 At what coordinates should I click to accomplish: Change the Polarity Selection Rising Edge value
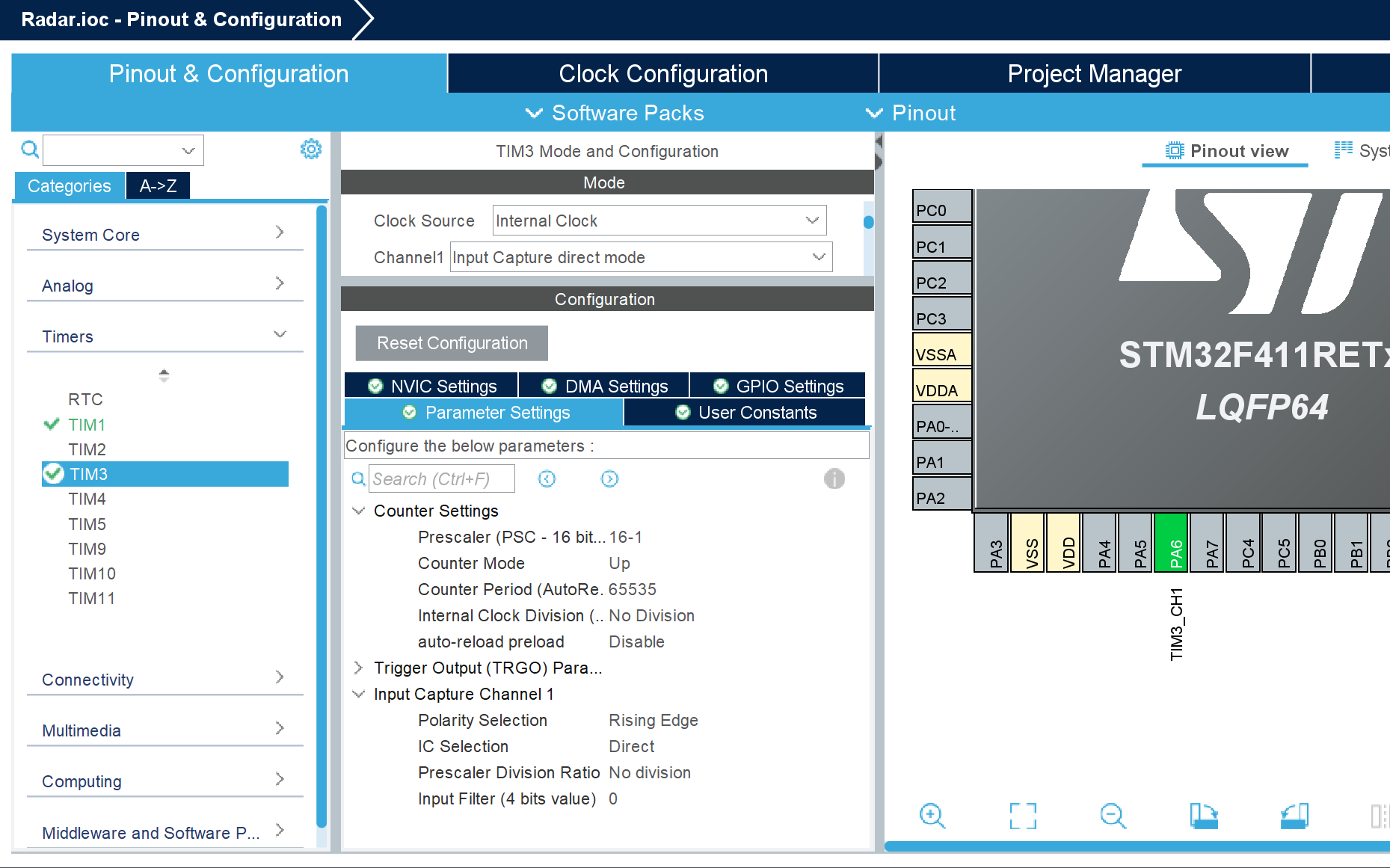[x=654, y=720]
